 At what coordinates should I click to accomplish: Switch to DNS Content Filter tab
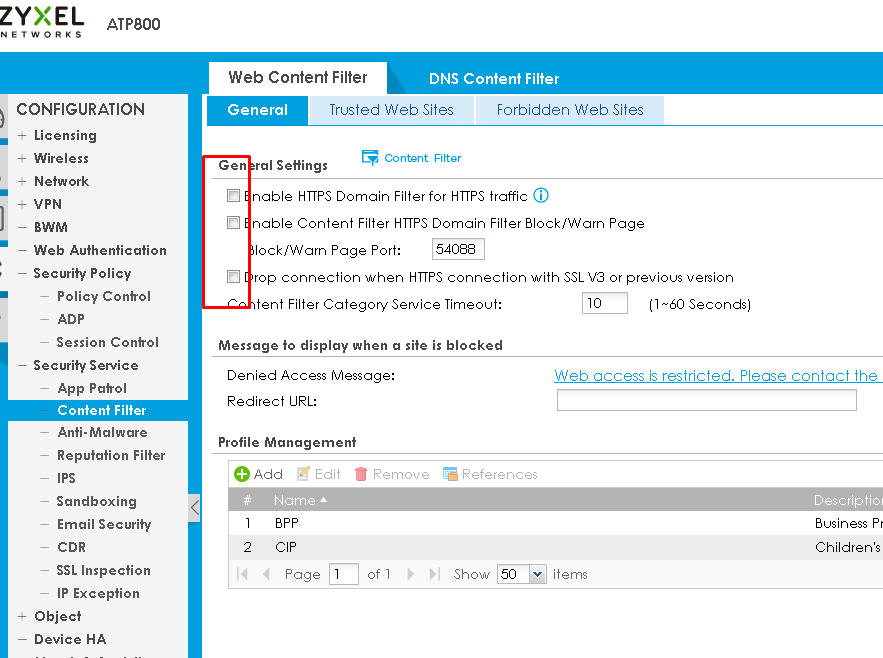494,79
